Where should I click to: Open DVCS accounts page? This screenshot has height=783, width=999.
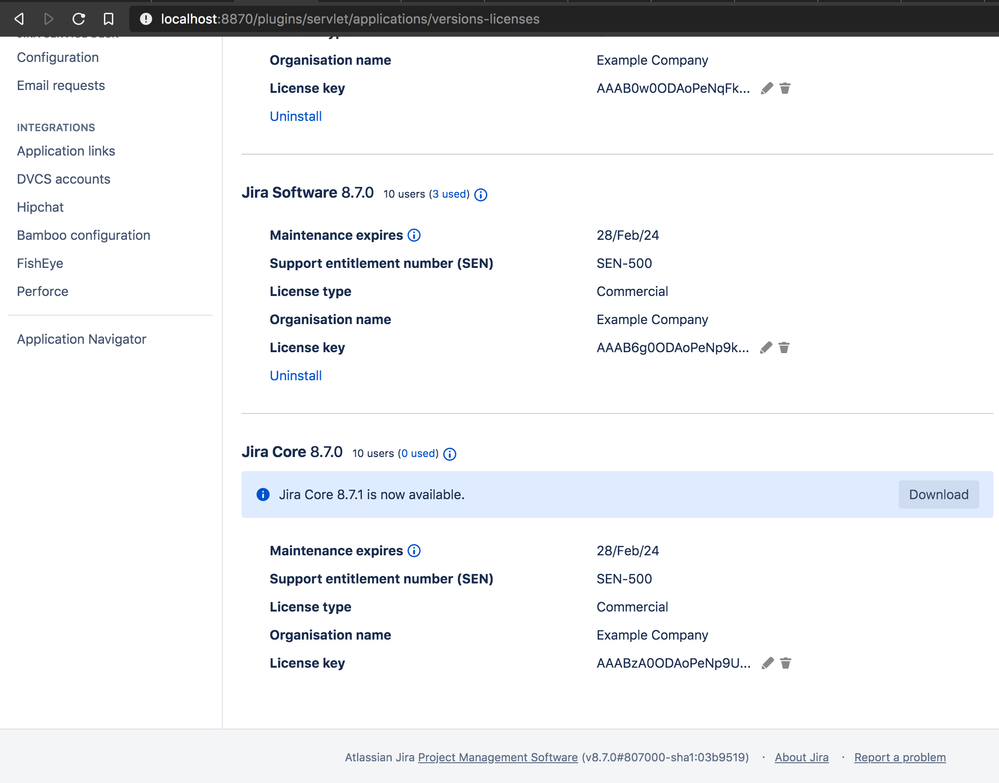pos(64,179)
